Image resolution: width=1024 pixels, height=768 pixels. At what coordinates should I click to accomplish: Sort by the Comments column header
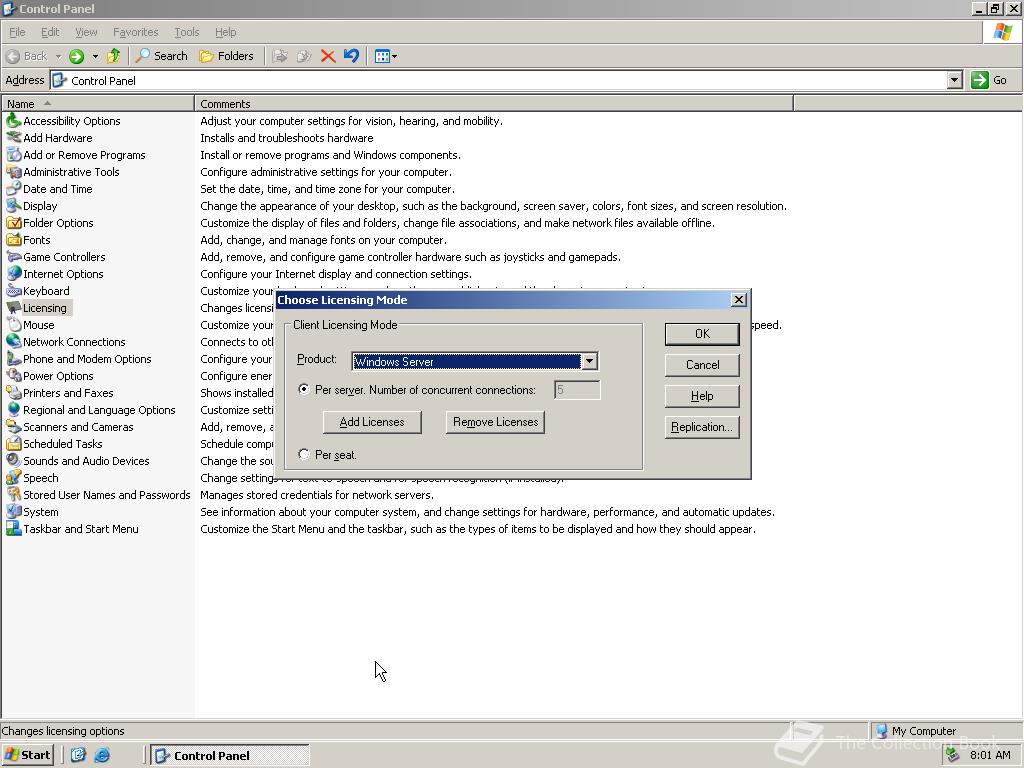[494, 104]
